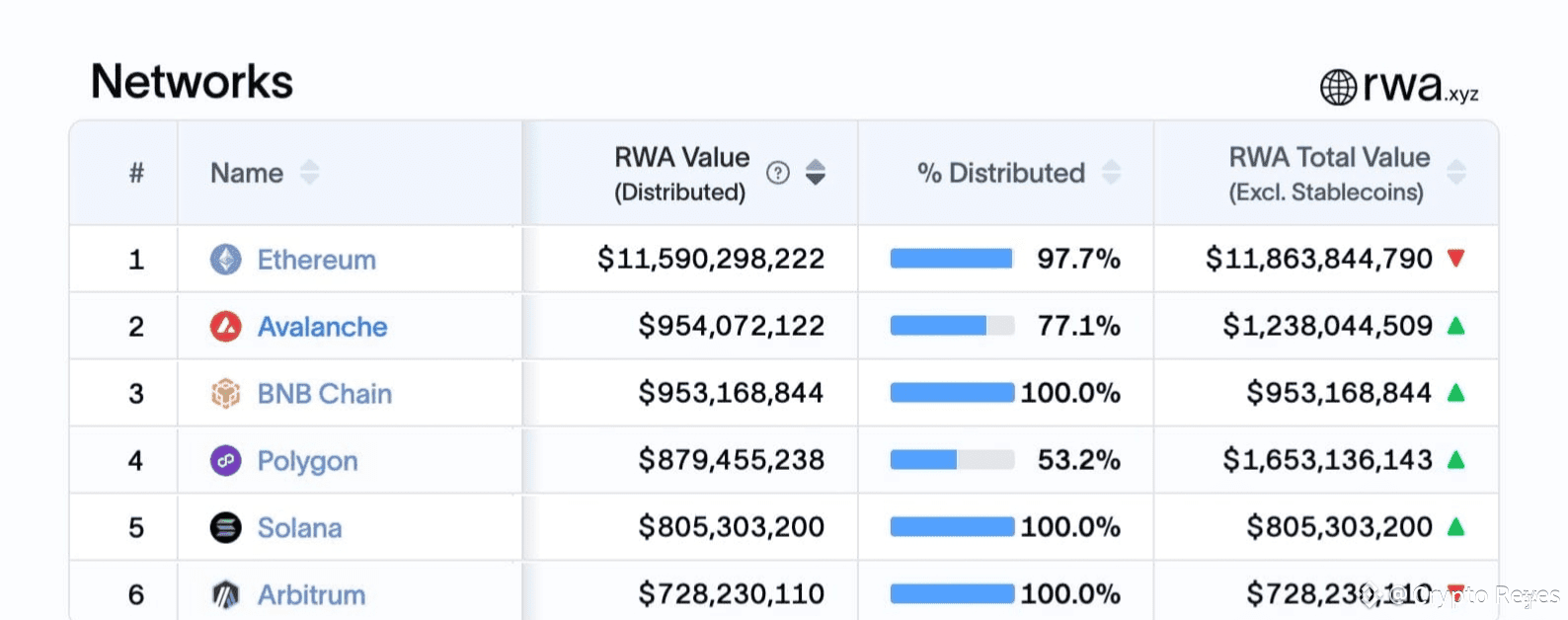Sort the table by Name column arrows

(310, 173)
